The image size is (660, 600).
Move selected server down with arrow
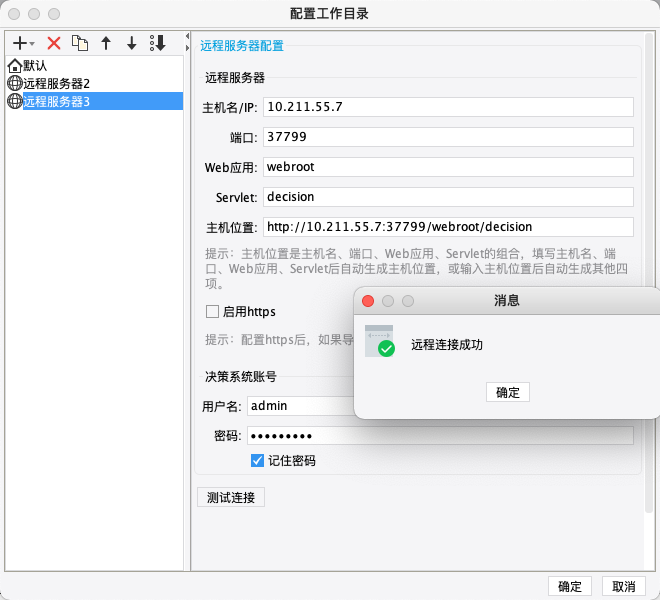coord(131,43)
